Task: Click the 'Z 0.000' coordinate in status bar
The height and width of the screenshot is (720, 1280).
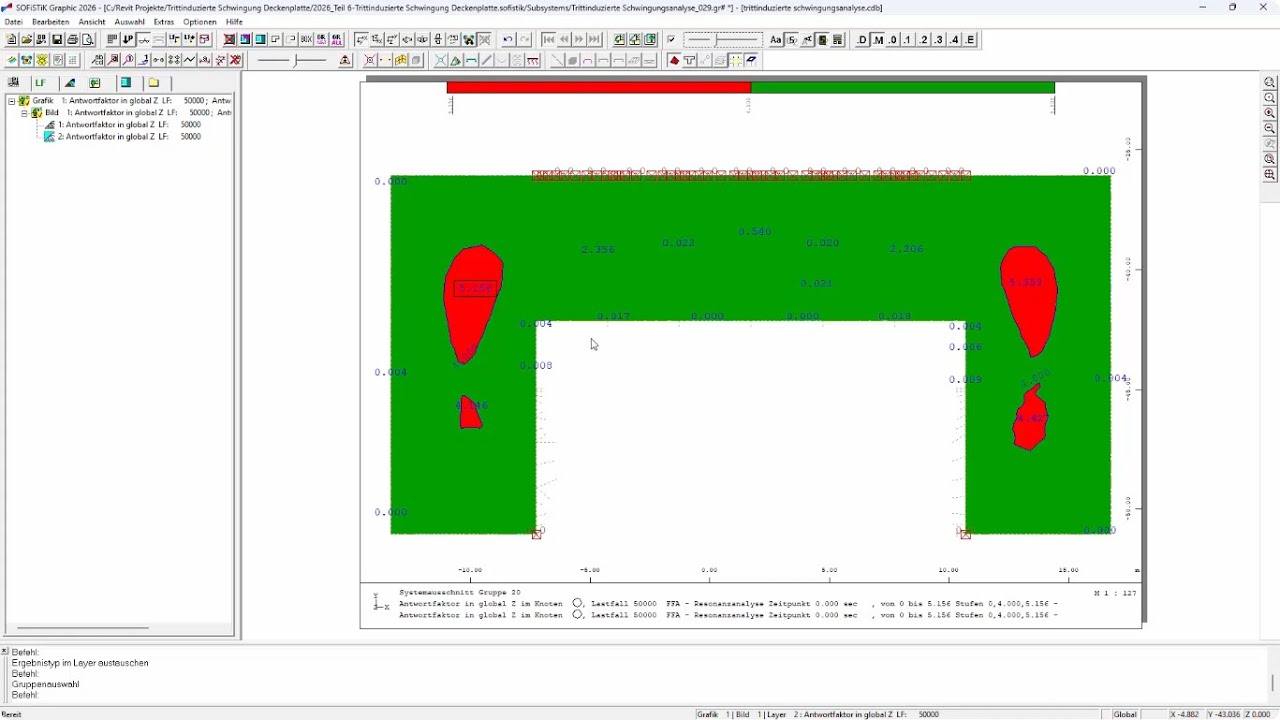Action: [1259, 715]
